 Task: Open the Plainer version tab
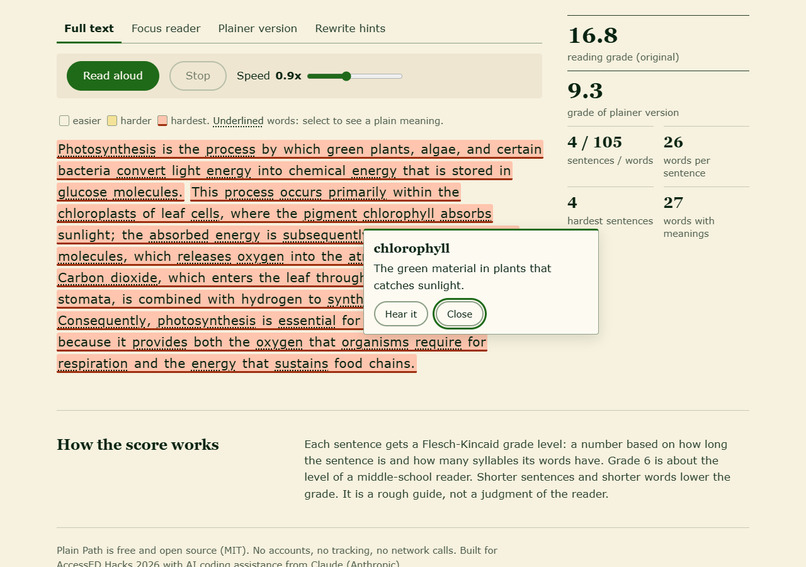258,29
